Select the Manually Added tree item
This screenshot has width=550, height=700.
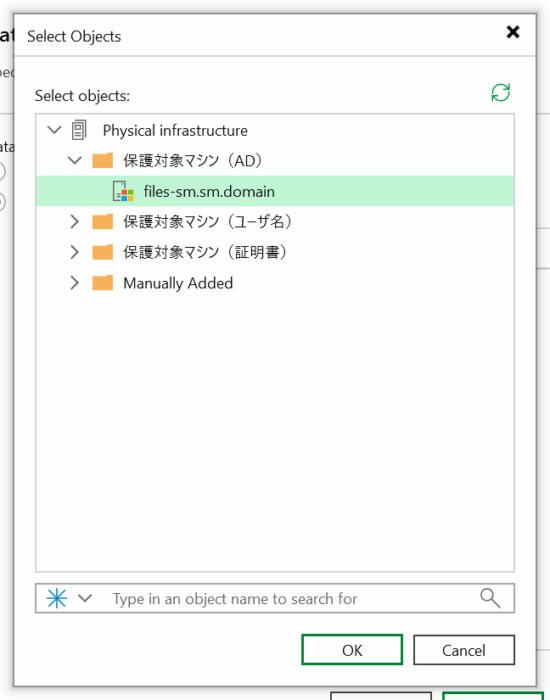[x=178, y=283]
